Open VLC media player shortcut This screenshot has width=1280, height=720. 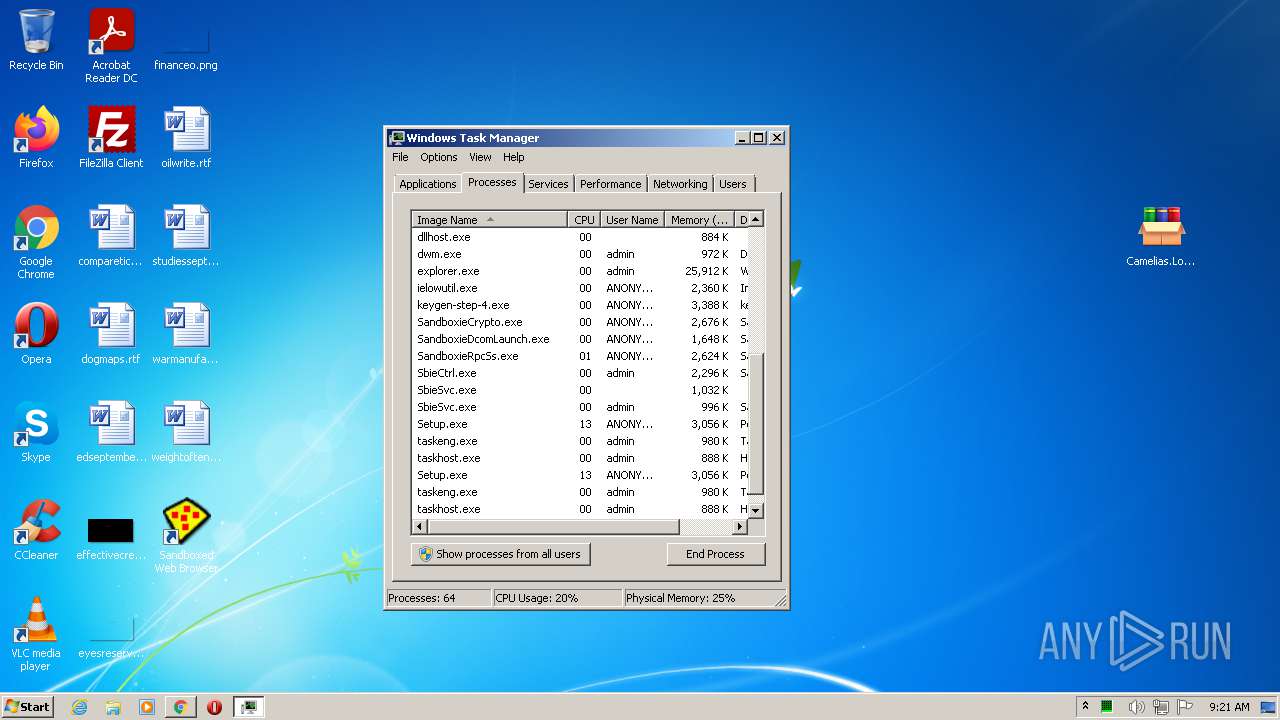tap(36, 634)
